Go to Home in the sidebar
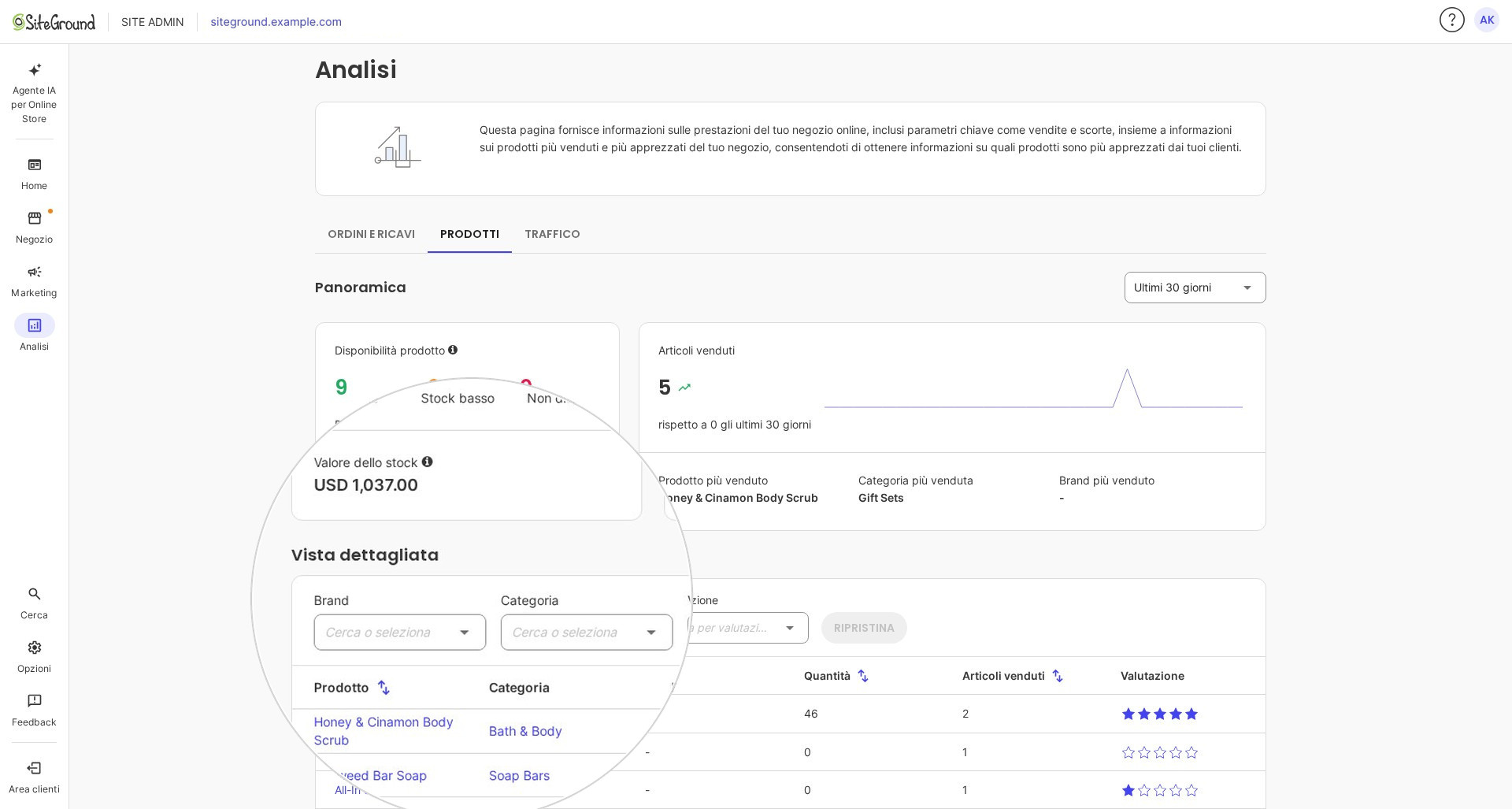The image size is (1512, 809). click(34, 174)
